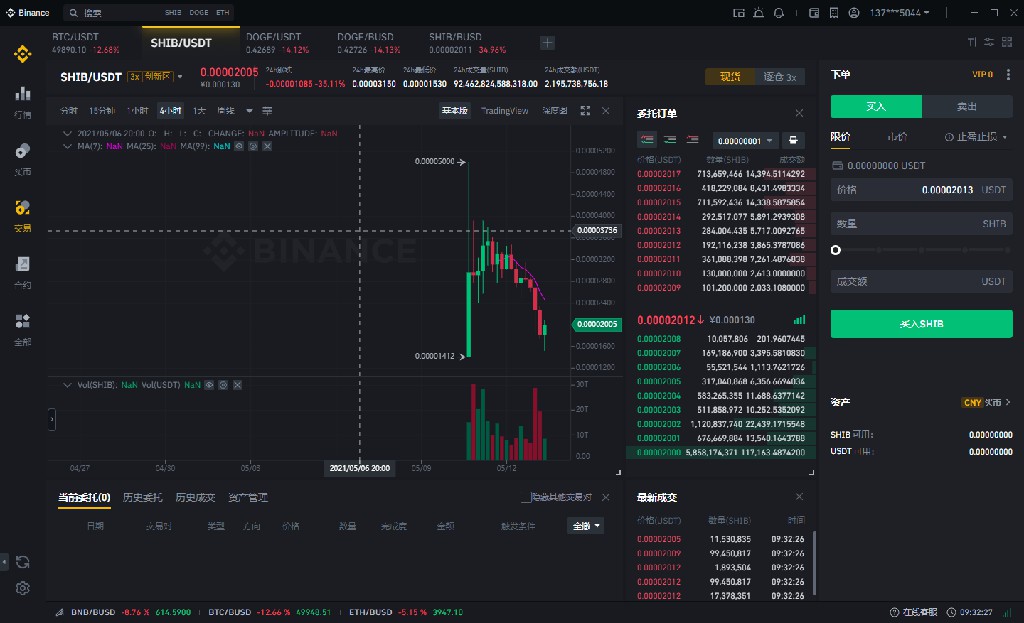The image size is (1024, 623).
Task: Switch to the Sell toggle in order panel
Action: (x=966, y=106)
